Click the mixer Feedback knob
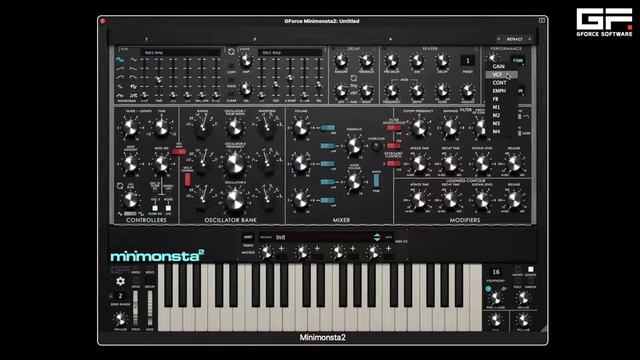Viewport: 640px width, 360px height. pyautogui.click(x=353, y=146)
